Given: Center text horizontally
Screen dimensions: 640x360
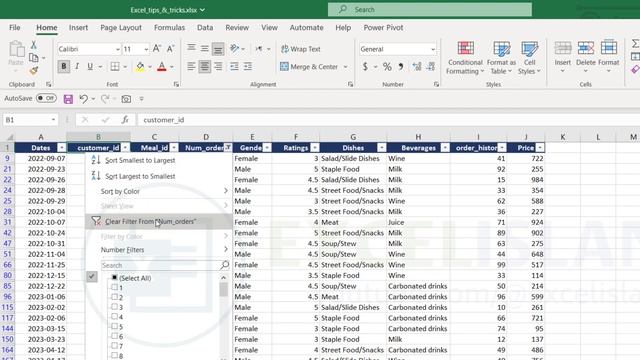Looking at the screenshot, I should click(204, 66).
